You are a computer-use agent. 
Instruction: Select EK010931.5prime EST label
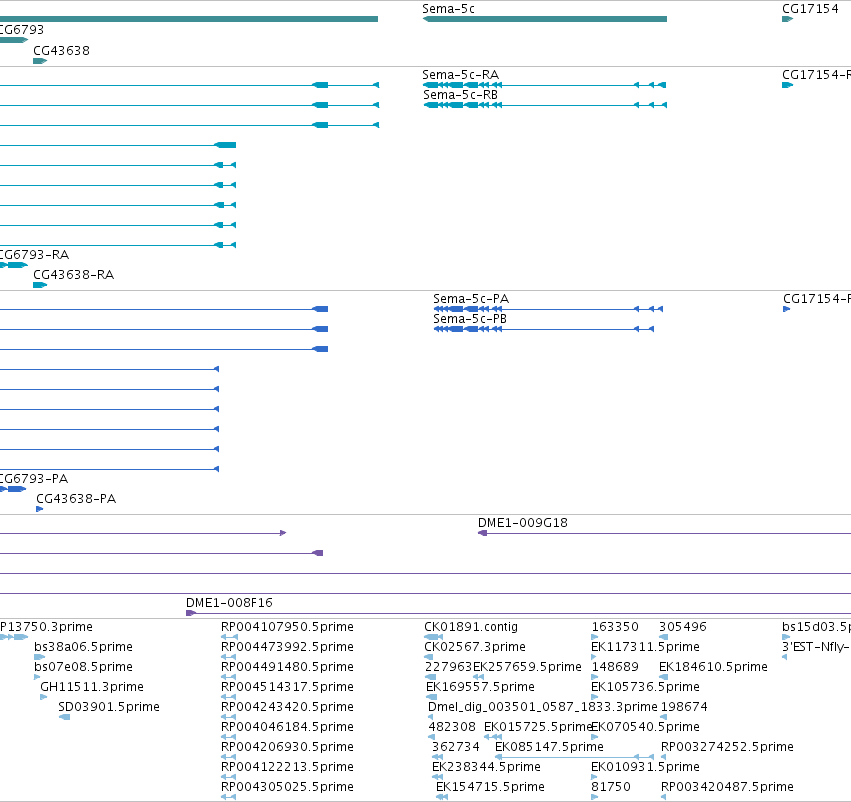pos(645,767)
